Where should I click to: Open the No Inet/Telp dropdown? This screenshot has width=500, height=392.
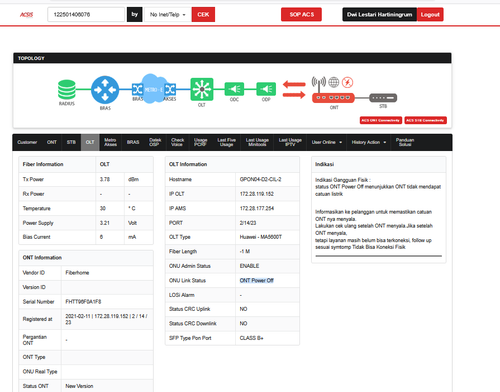(168, 15)
